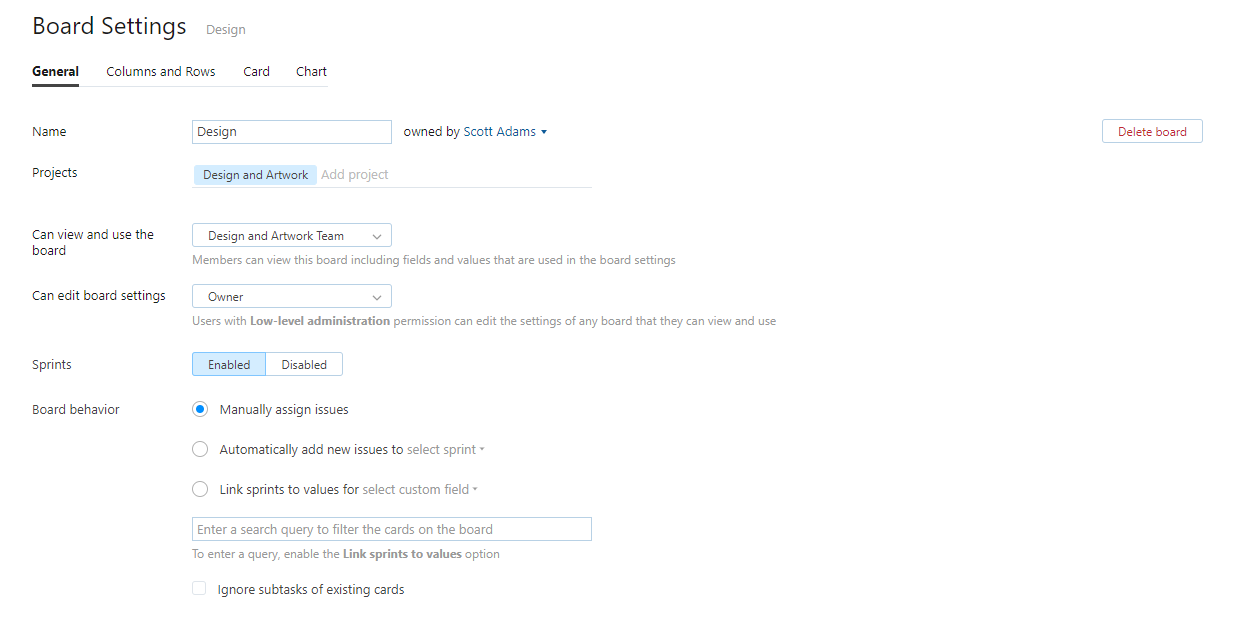The width and height of the screenshot is (1234, 619).
Task: Open the select custom field dropdown
Action: pos(419,490)
